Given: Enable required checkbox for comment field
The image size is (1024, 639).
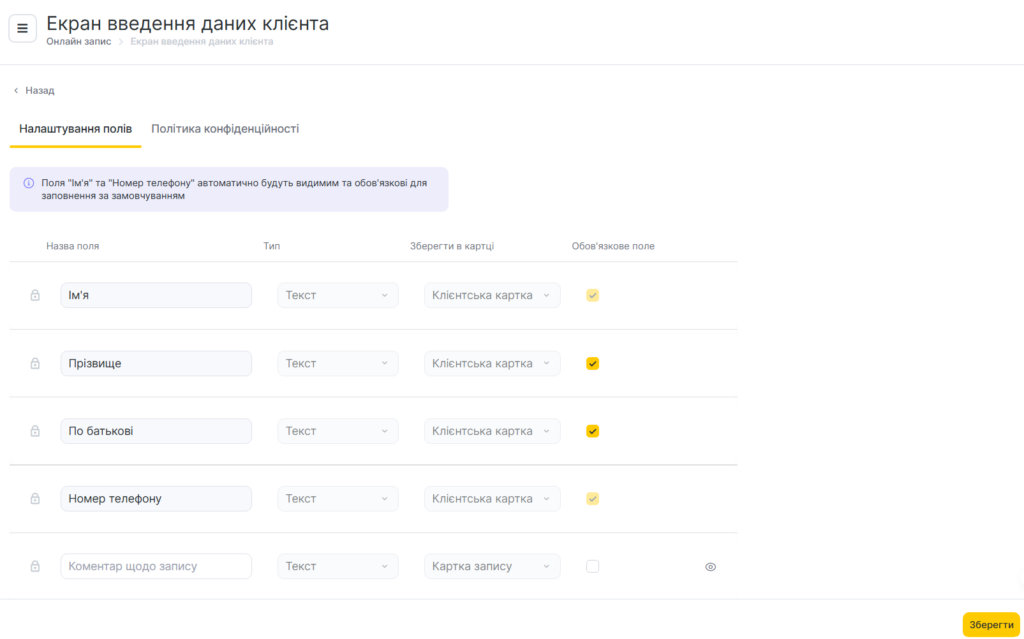Looking at the screenshot, I should [x=592, y=566].
